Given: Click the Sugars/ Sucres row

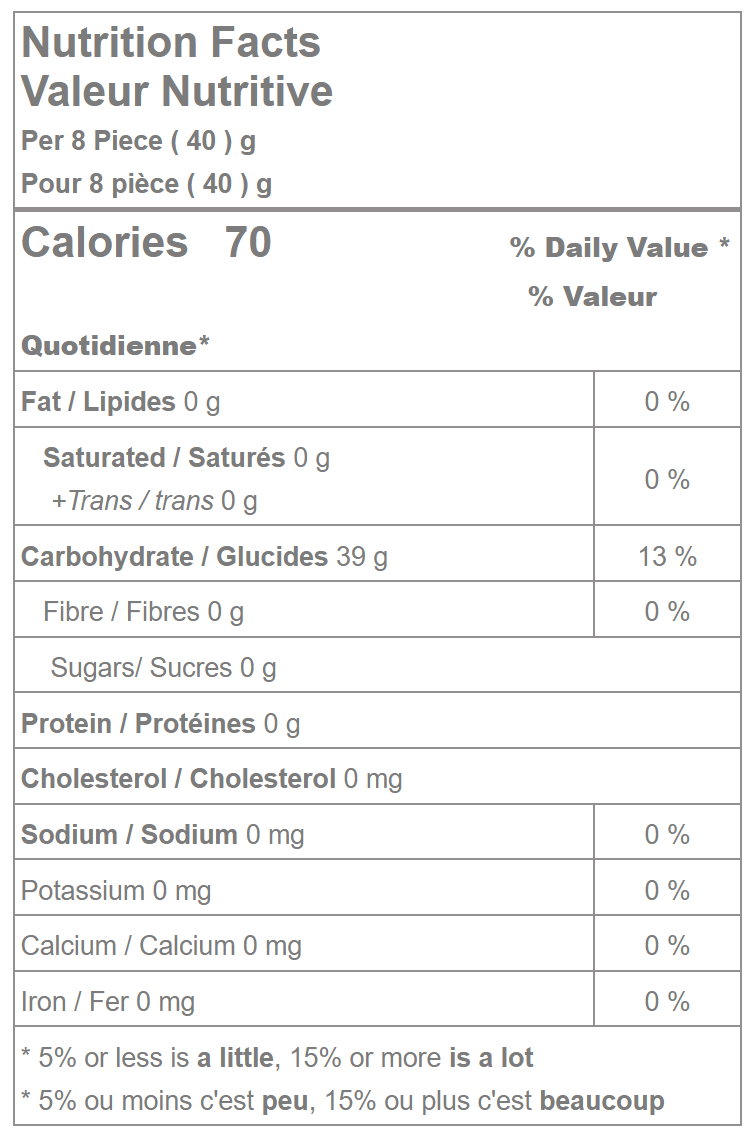Looking at the screenshot, I should [163, 668].
